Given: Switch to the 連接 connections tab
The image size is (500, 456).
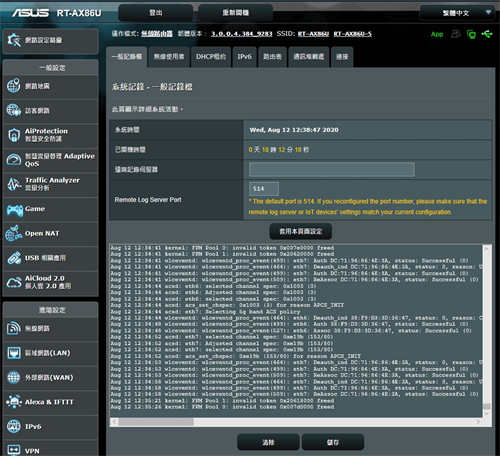Looking at the screenshot, I should point(342,57).
